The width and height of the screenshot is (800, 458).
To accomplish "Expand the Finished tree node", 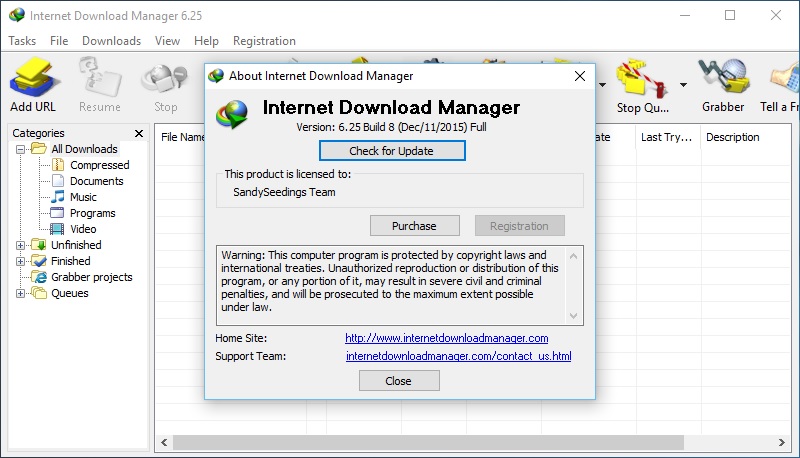I will [x=20, y=261].
